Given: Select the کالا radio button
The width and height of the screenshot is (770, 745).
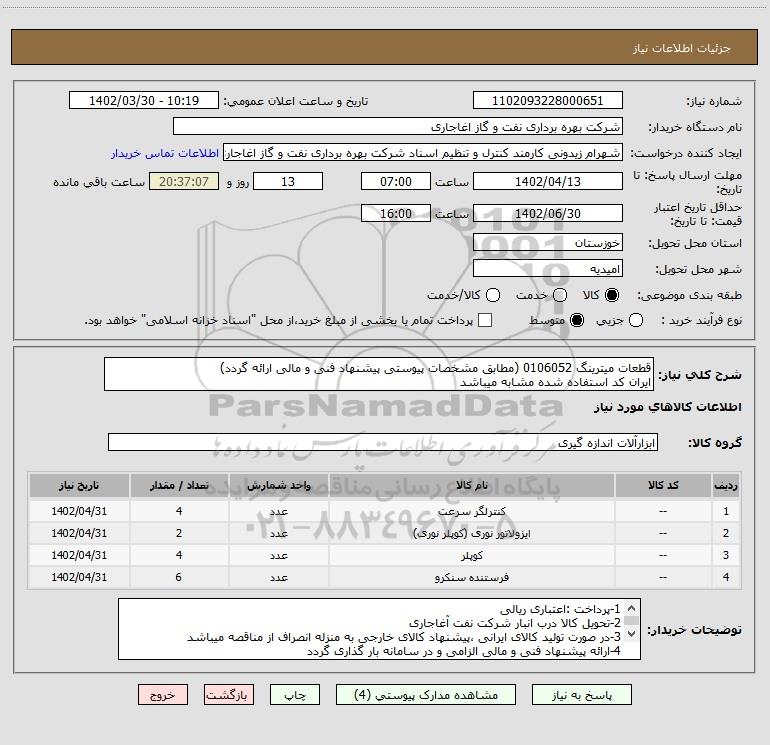Looking at the screenshot, I should 612,295.
